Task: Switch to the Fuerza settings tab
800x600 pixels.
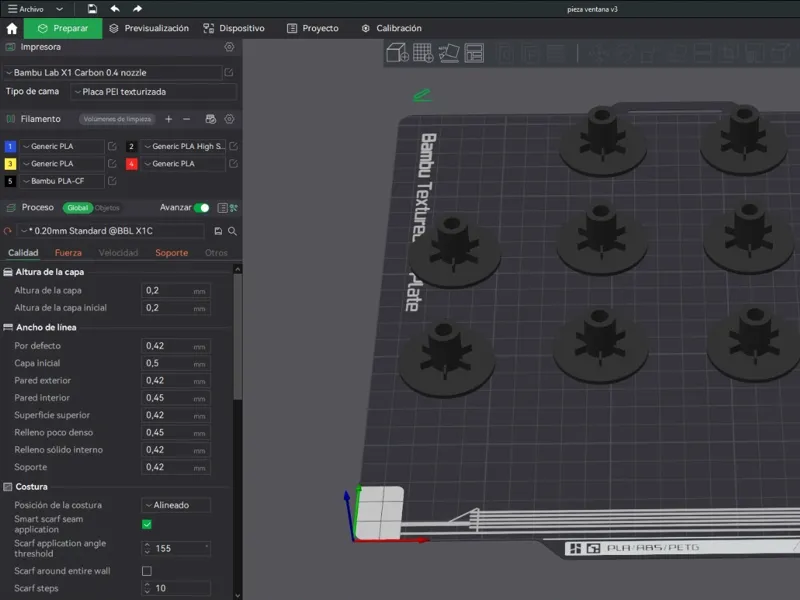Action: (x=68, y=253)
